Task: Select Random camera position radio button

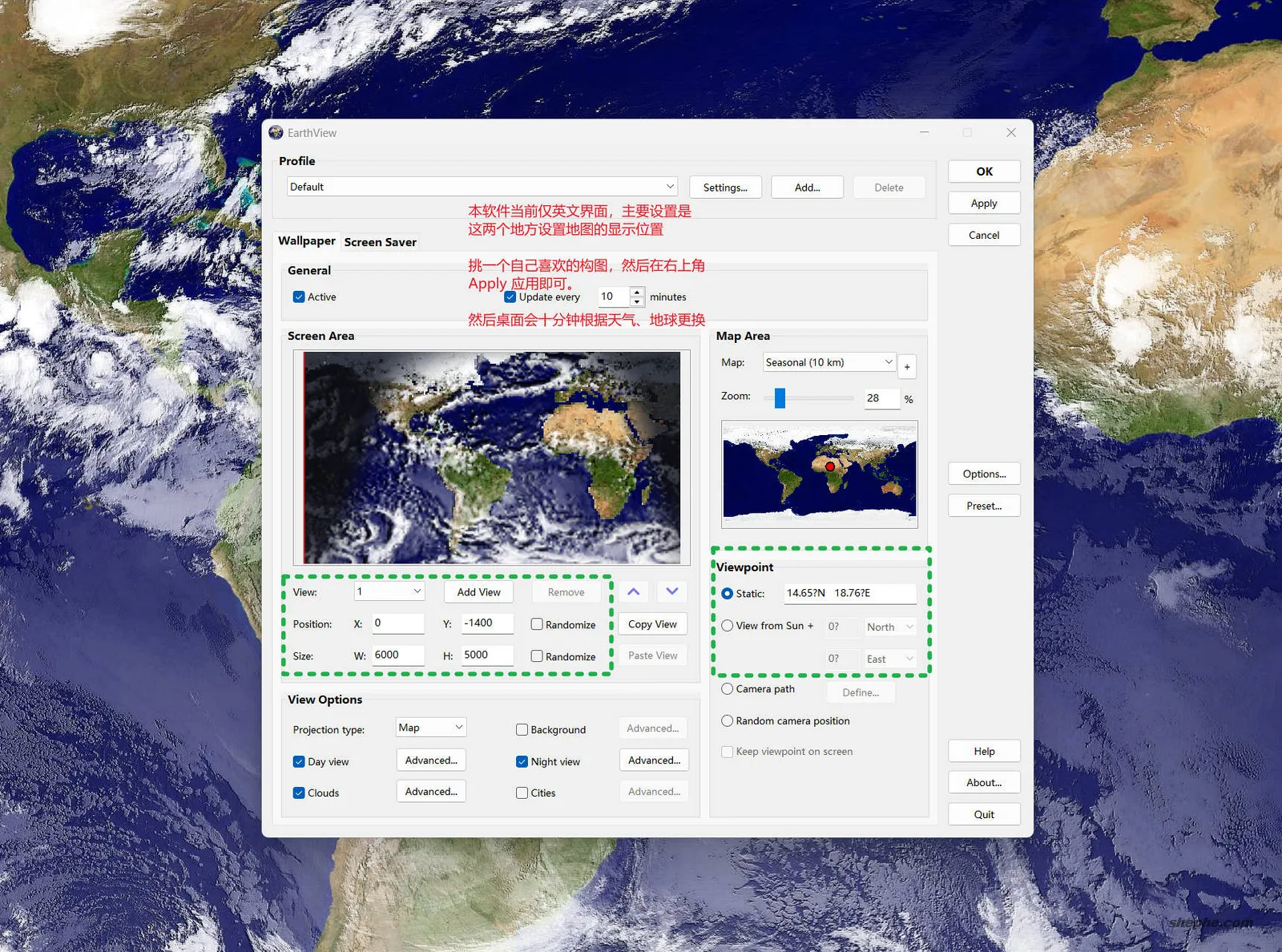Action: (x=728, y=721)
